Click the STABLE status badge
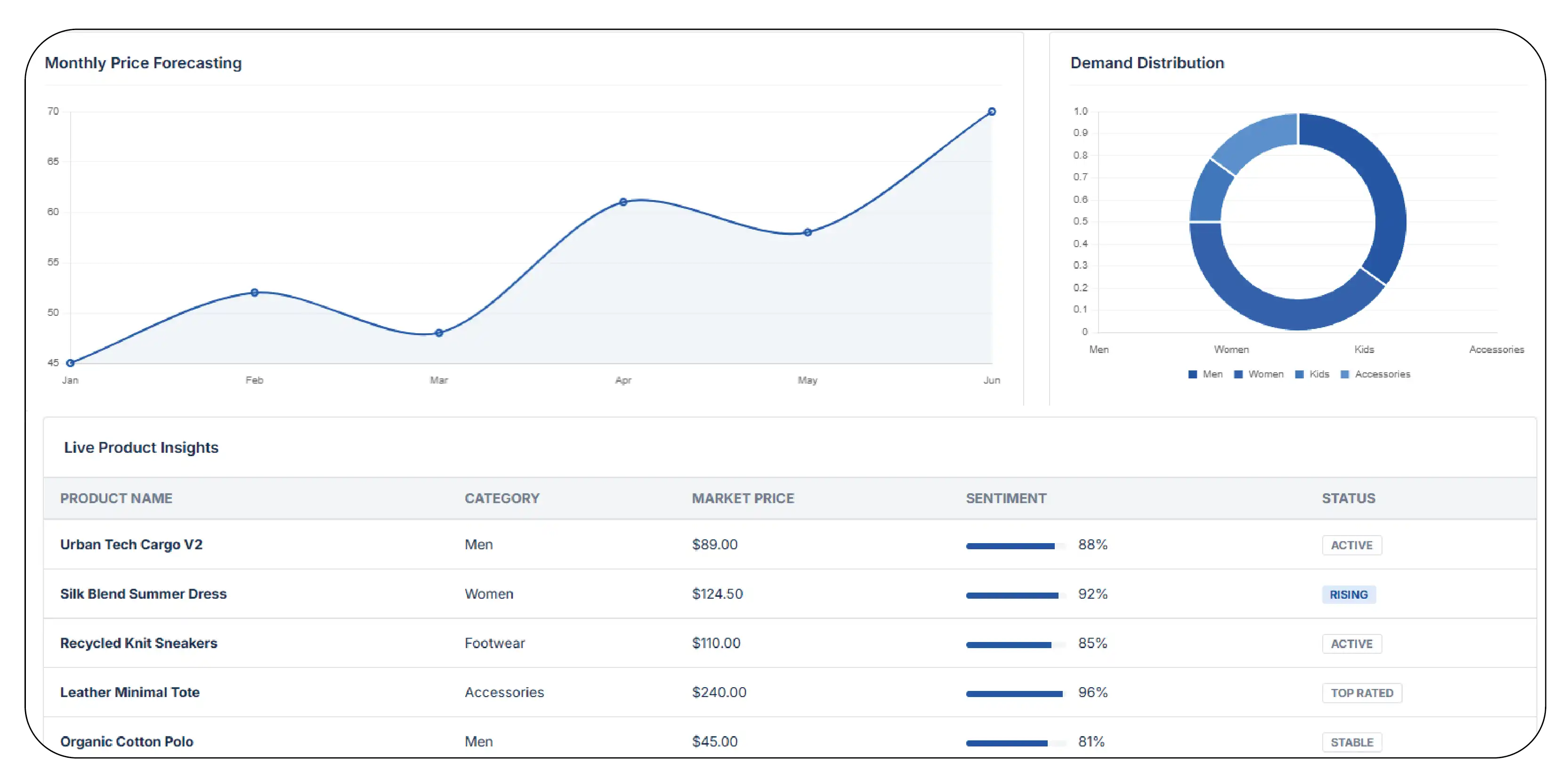 point(1352,742)
